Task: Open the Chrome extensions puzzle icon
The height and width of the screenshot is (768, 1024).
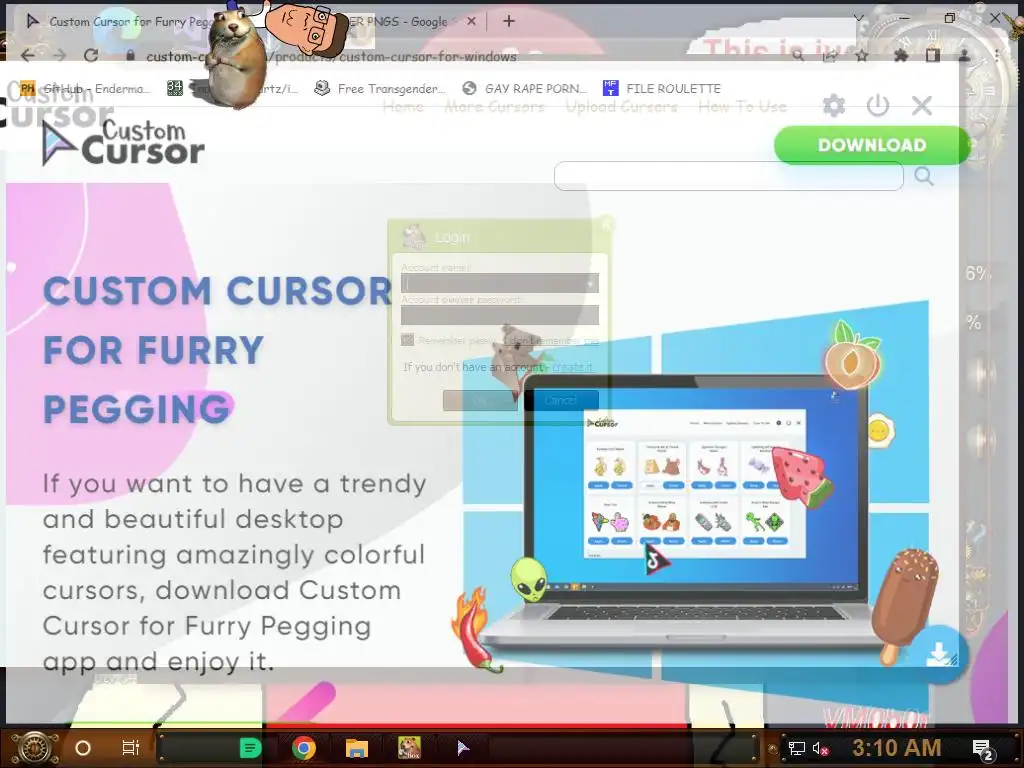Action: pyautogui.click(x=901, y=56)
